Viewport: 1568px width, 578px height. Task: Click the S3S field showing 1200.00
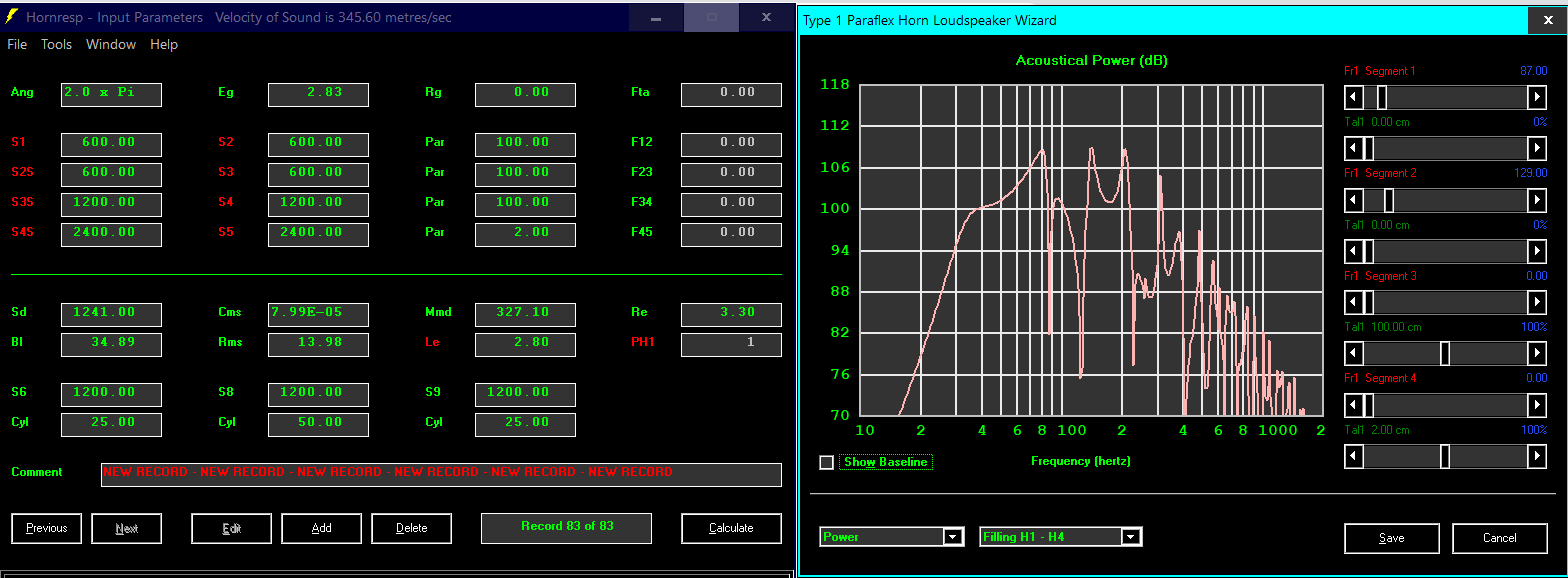(111, 204)
